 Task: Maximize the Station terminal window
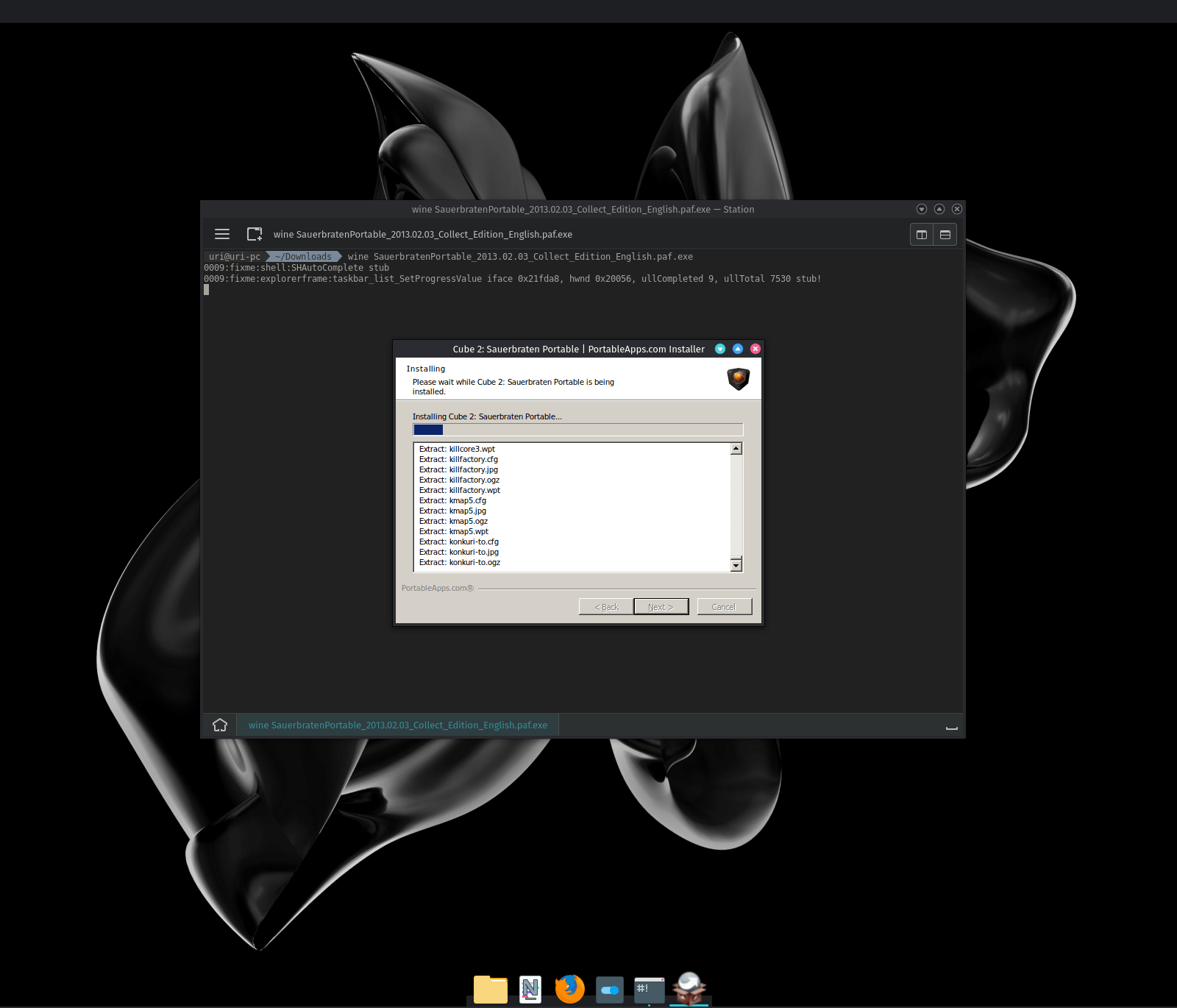939,209
